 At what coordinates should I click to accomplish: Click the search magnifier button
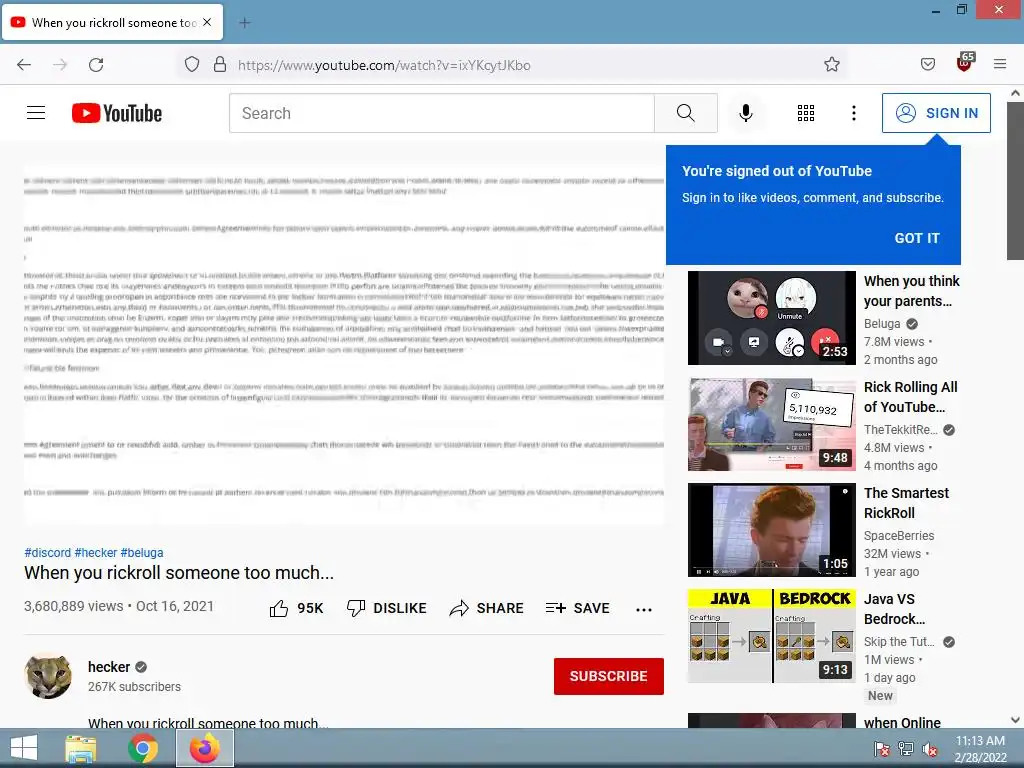click(x=686, y=113)
